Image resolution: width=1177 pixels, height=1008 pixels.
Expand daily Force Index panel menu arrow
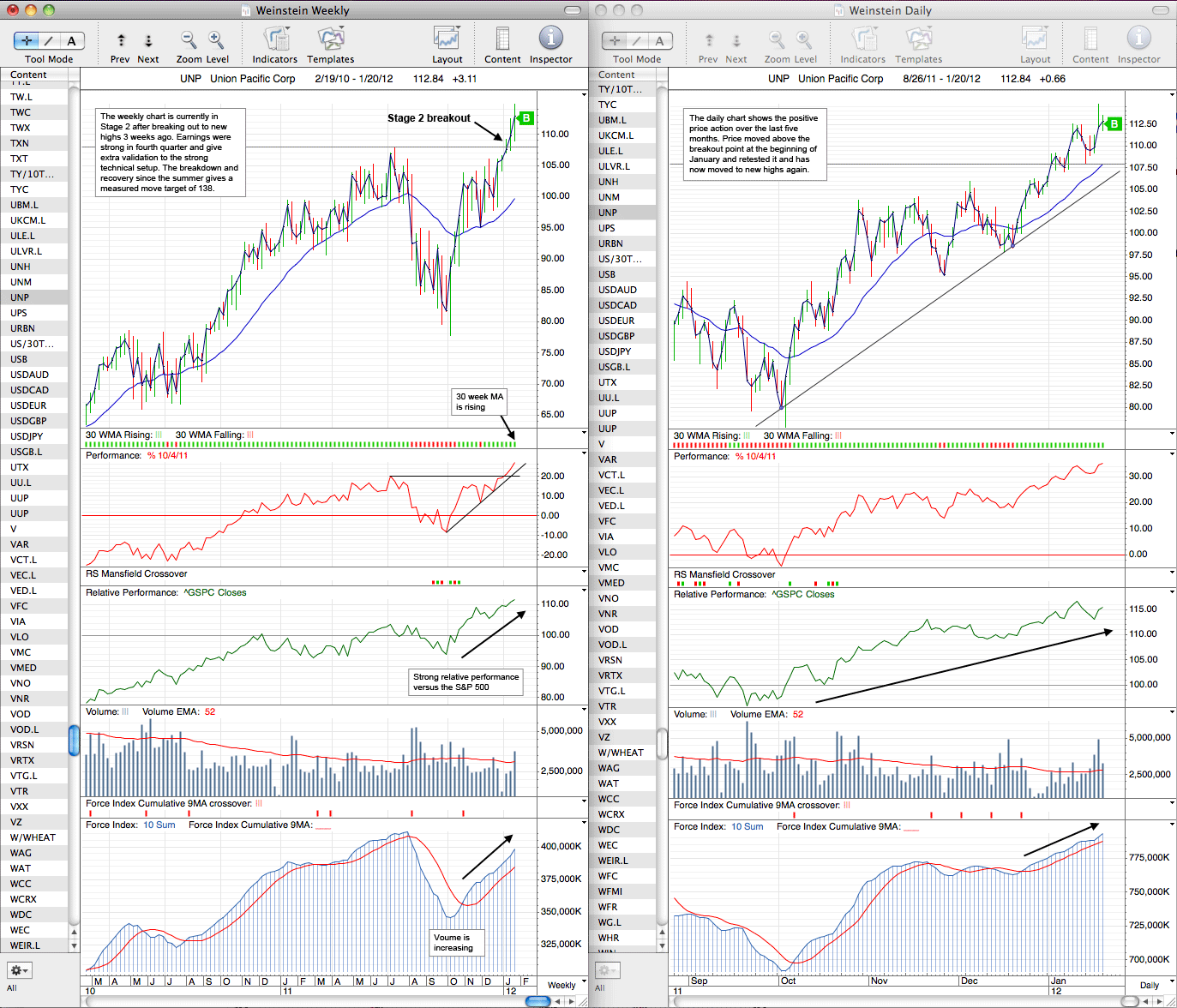point(1172,825)
